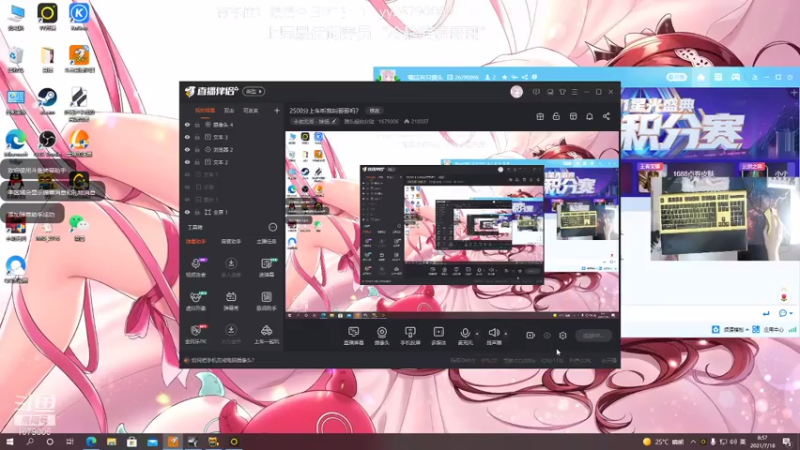Click the unlock icon in stream toolbar
The height and width of the screenshot is (450, 800).
point(556,116)
